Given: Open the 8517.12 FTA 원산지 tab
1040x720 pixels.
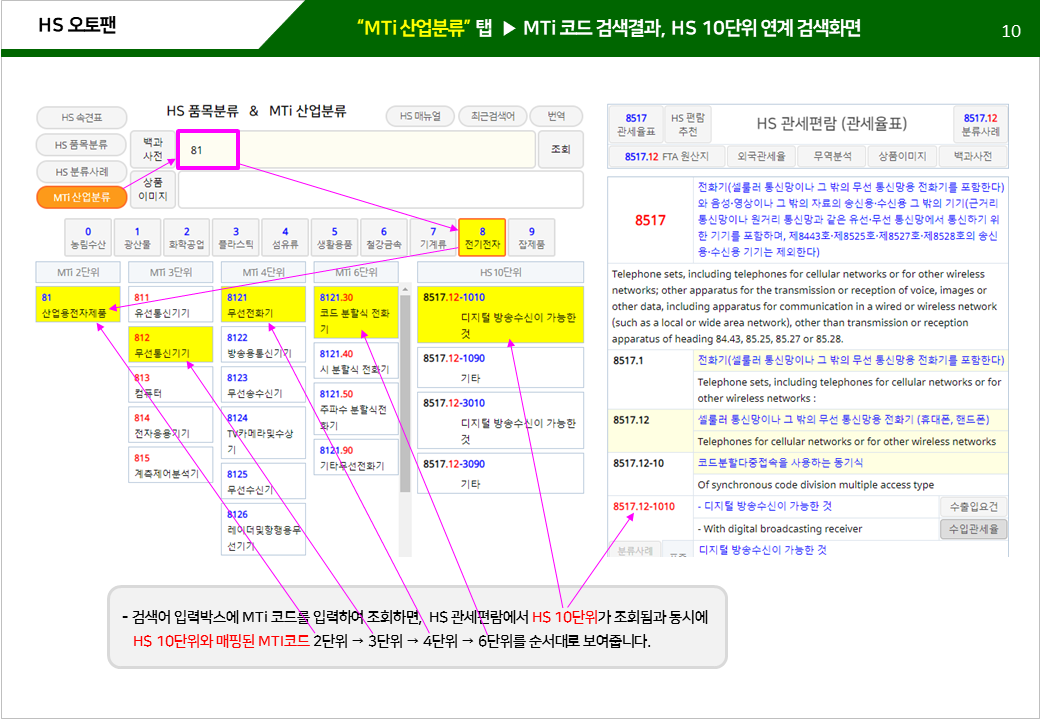Looking at the screenshot, I should pos(667,156).
